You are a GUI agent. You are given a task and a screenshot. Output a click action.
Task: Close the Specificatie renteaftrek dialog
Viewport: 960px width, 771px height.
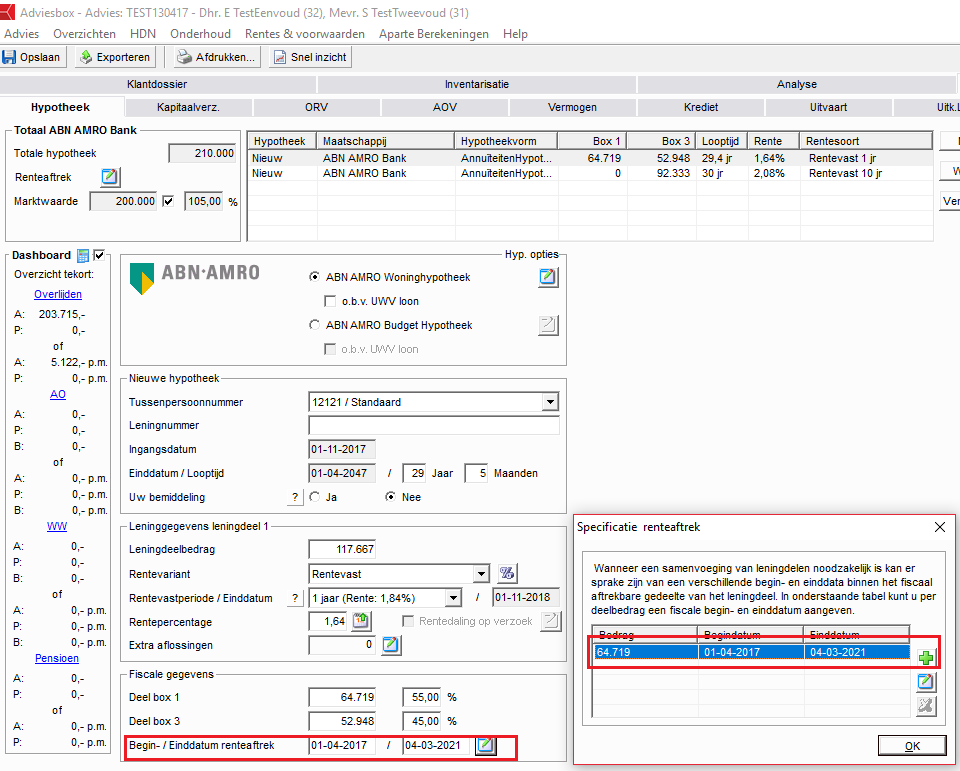[940, 527]
